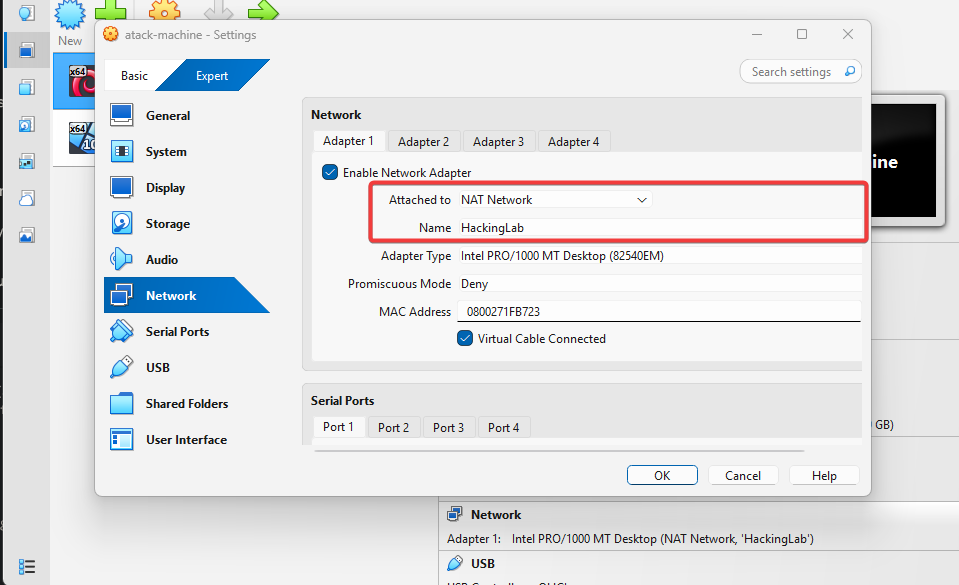959x585 pixels.
Task: Open the Storage settings page
Action: click(x=187, y=224)
